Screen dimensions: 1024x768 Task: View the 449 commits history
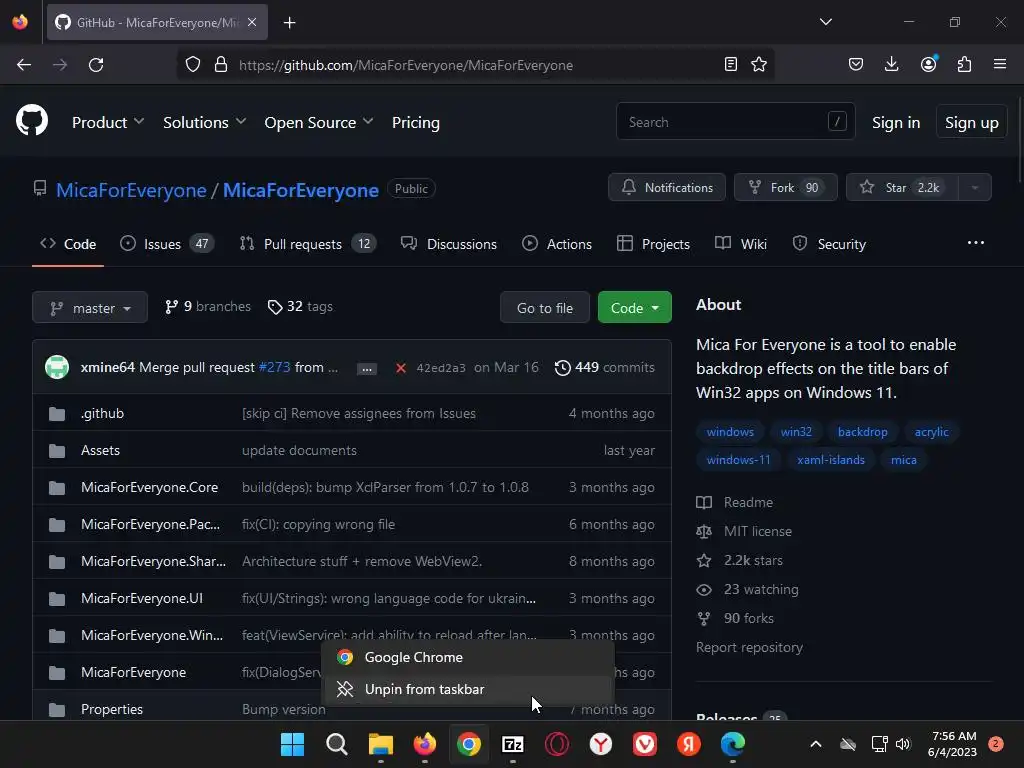[604, 368]
